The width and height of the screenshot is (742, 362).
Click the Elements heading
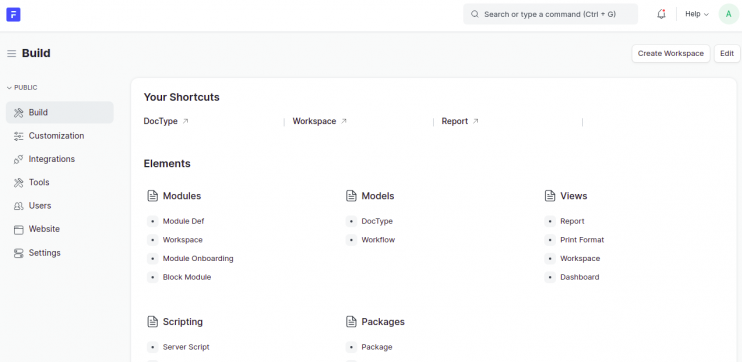pos(167,164)
